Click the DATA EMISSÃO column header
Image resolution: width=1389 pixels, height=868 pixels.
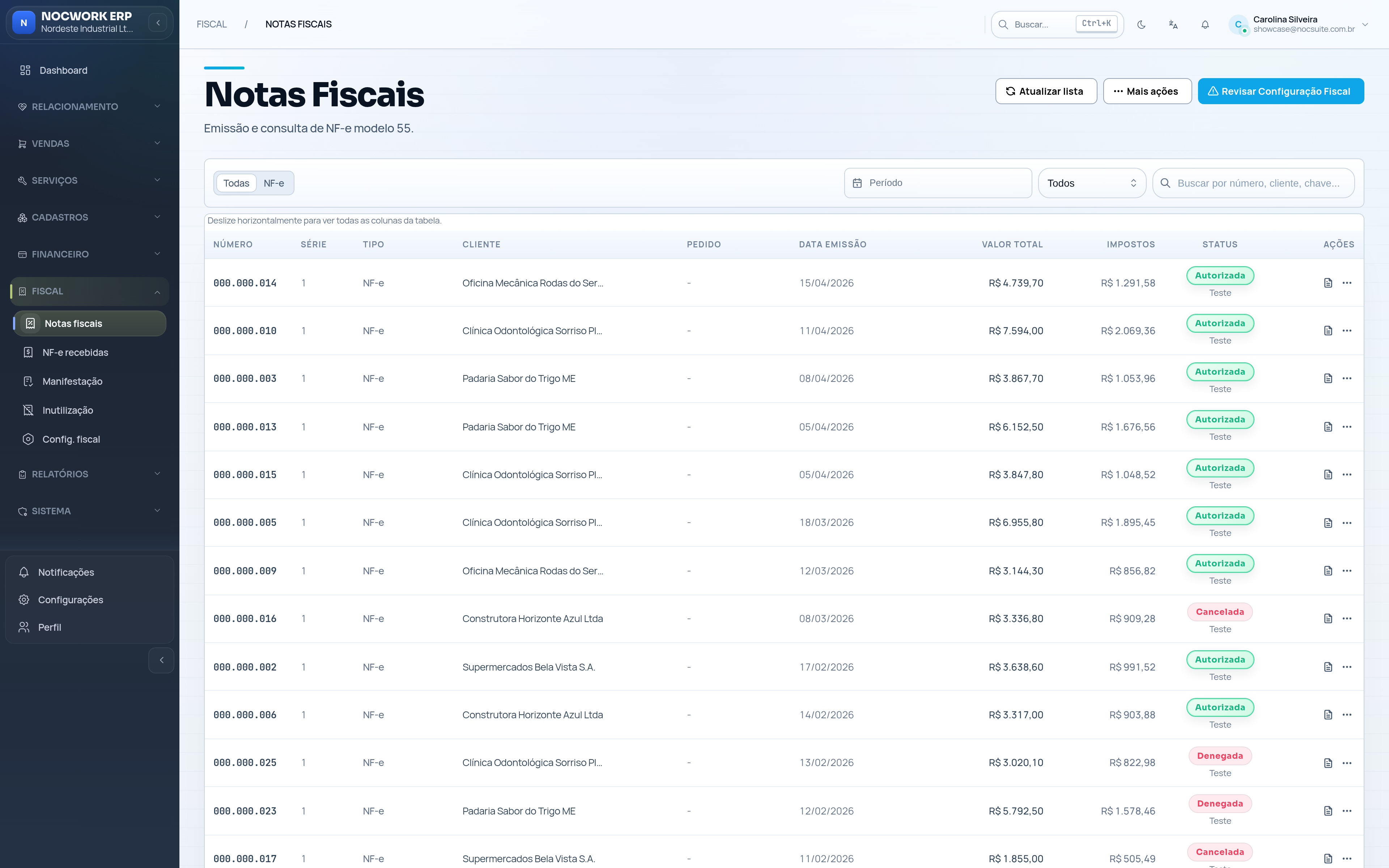832,244
